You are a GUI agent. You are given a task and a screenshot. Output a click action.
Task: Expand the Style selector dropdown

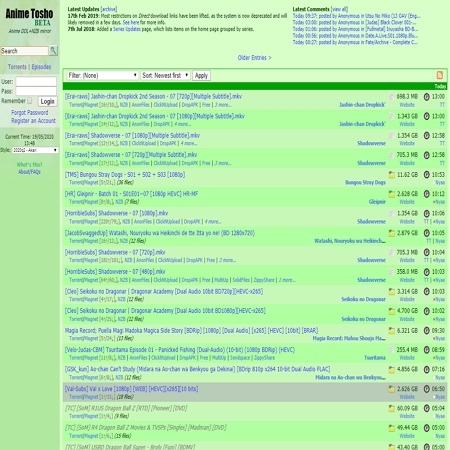coord(35,150)
